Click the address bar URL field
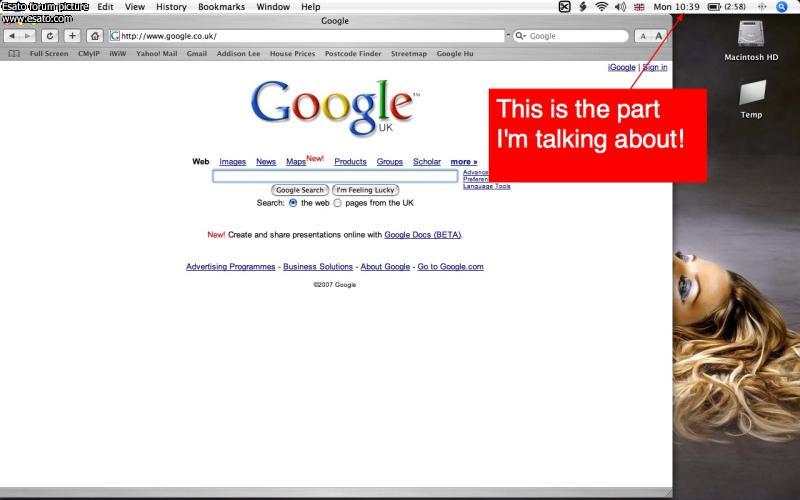Image resolution: width=800 pixels, height=500 pixels. [x=306, y=36]
